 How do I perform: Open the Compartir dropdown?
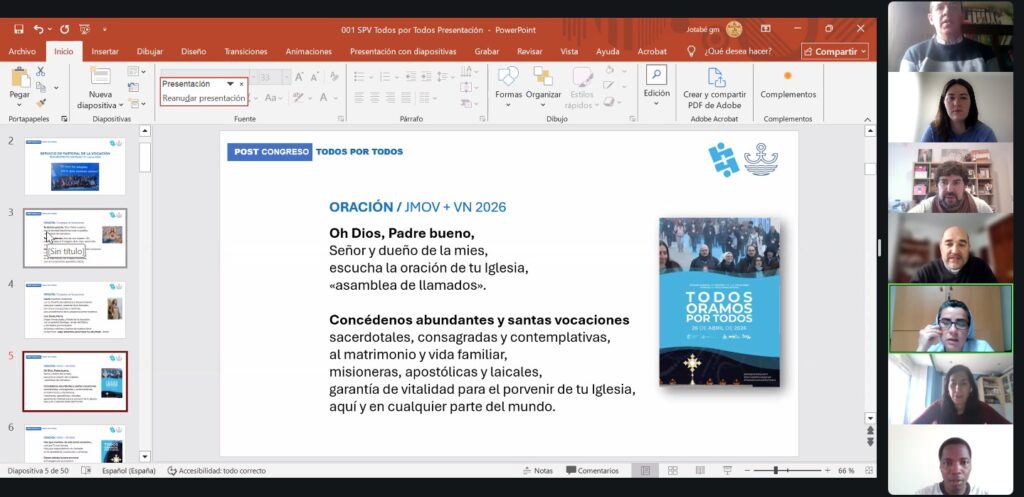[834, 51]
